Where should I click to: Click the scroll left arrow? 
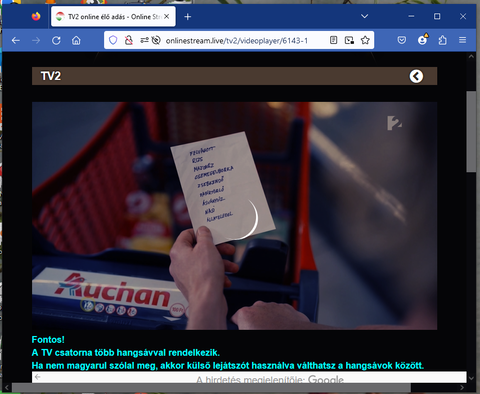click(6, 388)
